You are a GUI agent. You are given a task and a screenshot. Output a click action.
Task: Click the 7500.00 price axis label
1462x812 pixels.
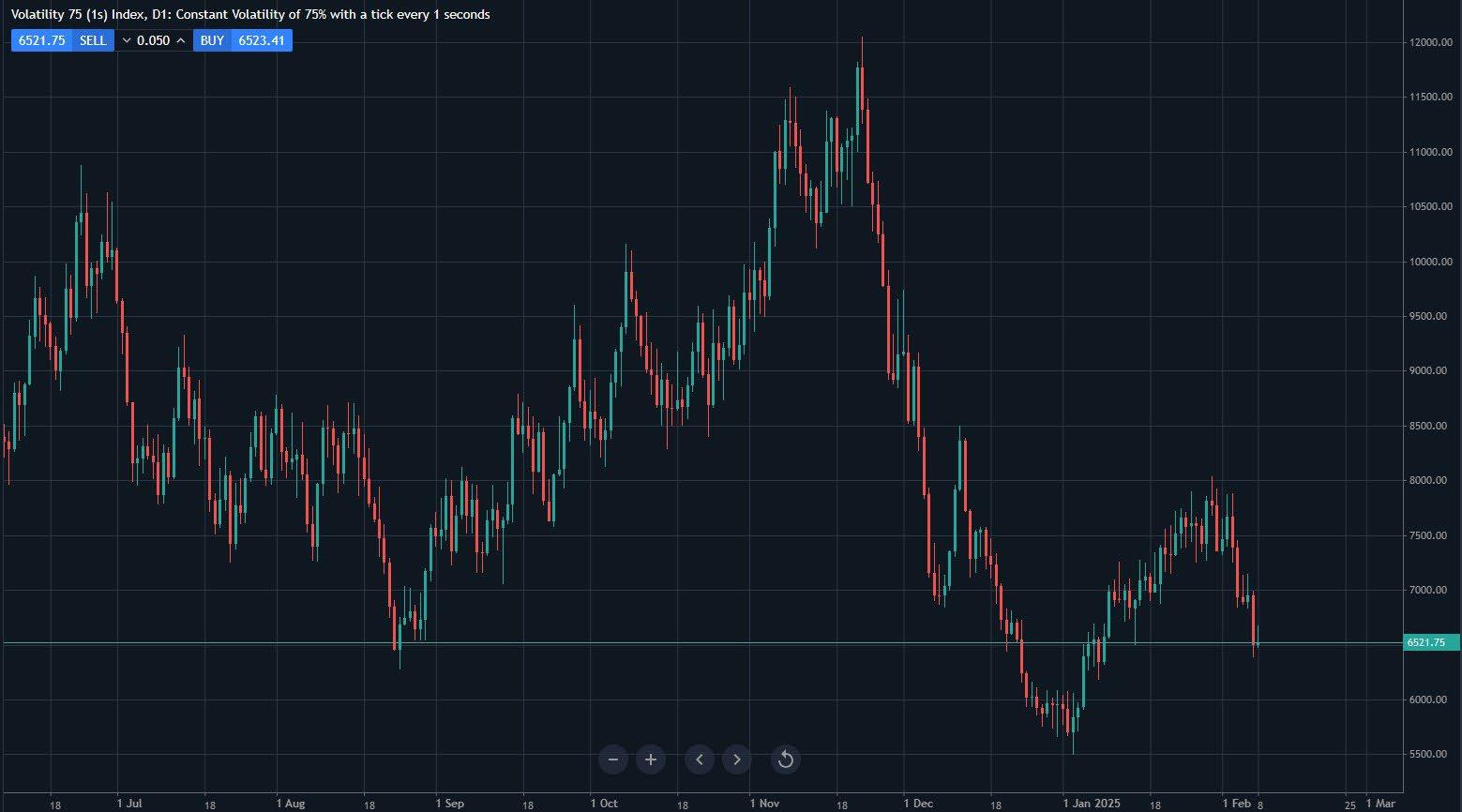click(1430, 535)
